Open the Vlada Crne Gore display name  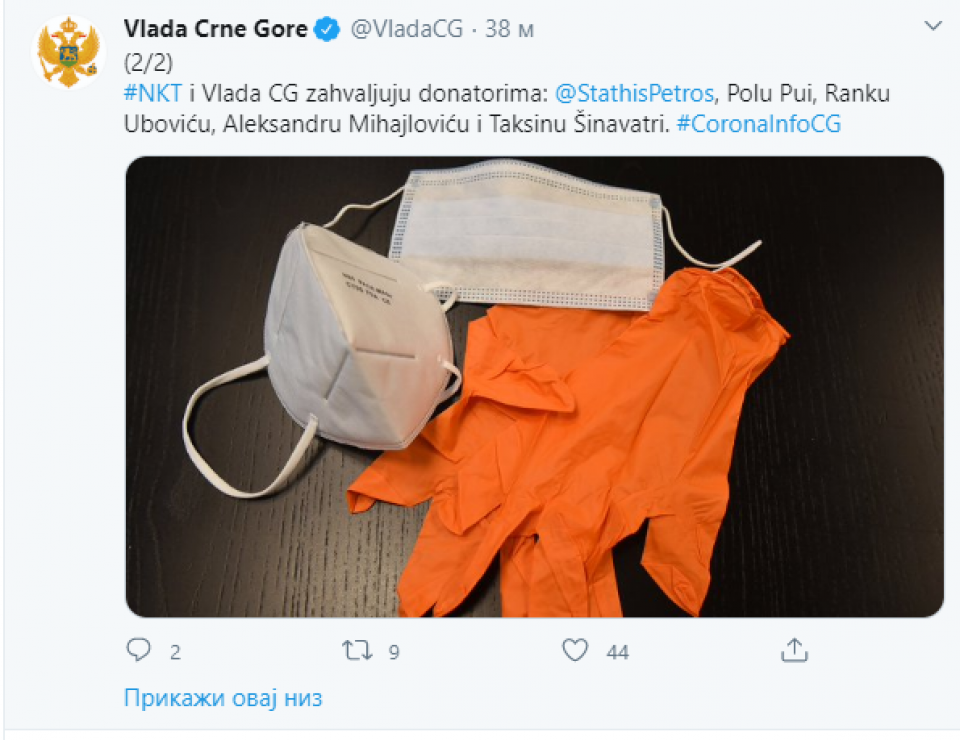tap(216, 29)
